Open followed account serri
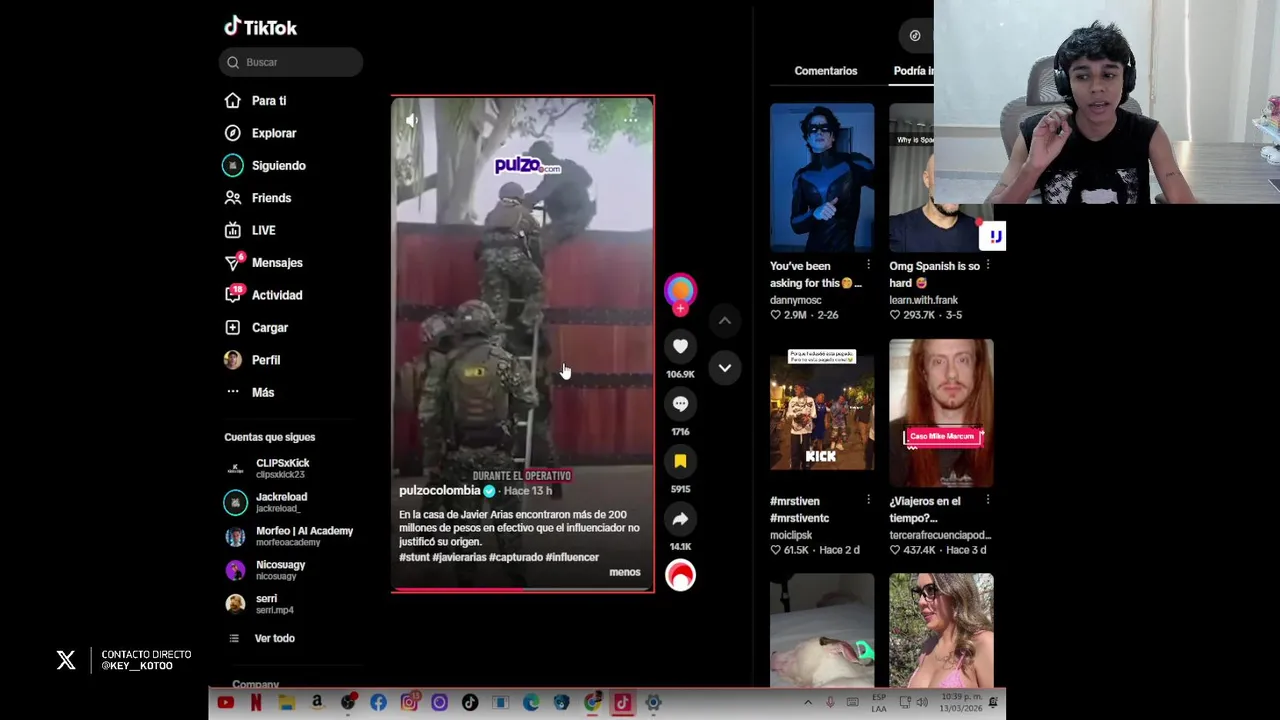Screen dimensions: 1280x720 (260, 604)
